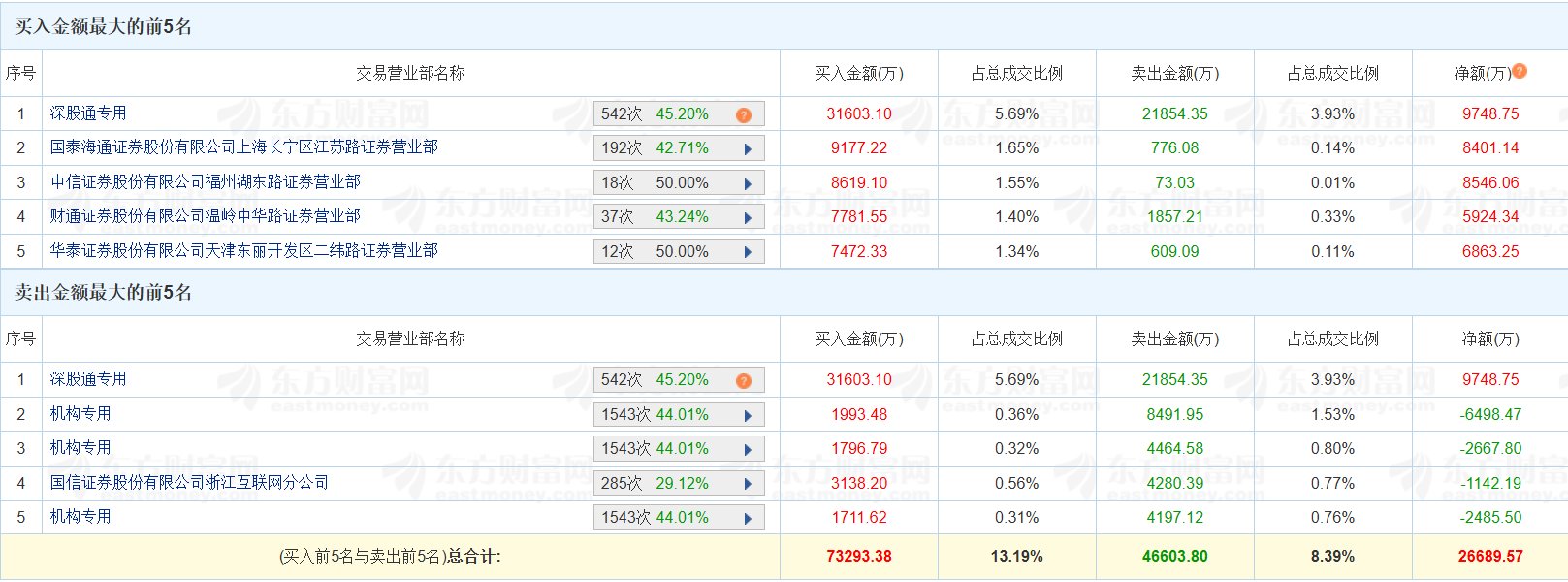This screenshot has width=1568, height=582.
Task: Select the 财通证券温岭中华路证券营业部 name
Action: [205, 216]
